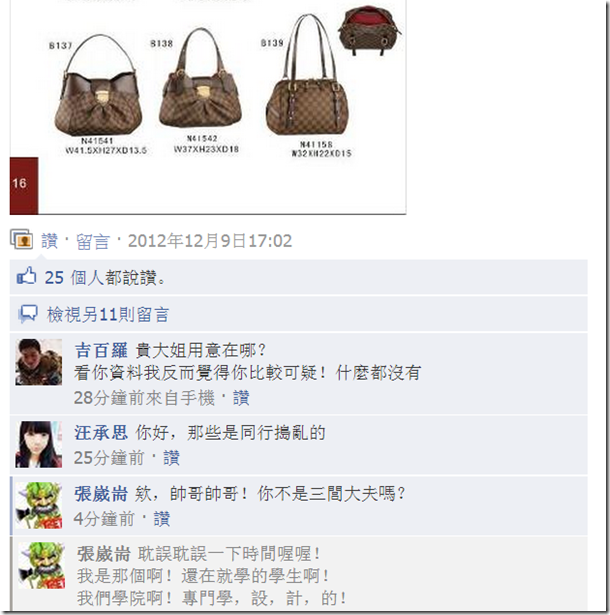610x615 pixels.
Task: Open 吉百羅's profile name link
Action: point(101,350)
